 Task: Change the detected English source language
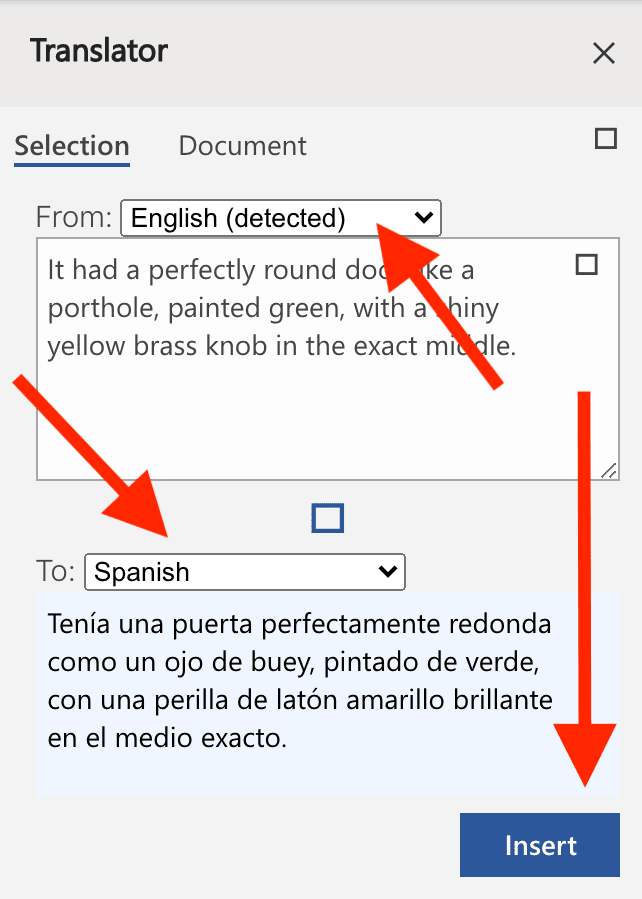point(280,218)
